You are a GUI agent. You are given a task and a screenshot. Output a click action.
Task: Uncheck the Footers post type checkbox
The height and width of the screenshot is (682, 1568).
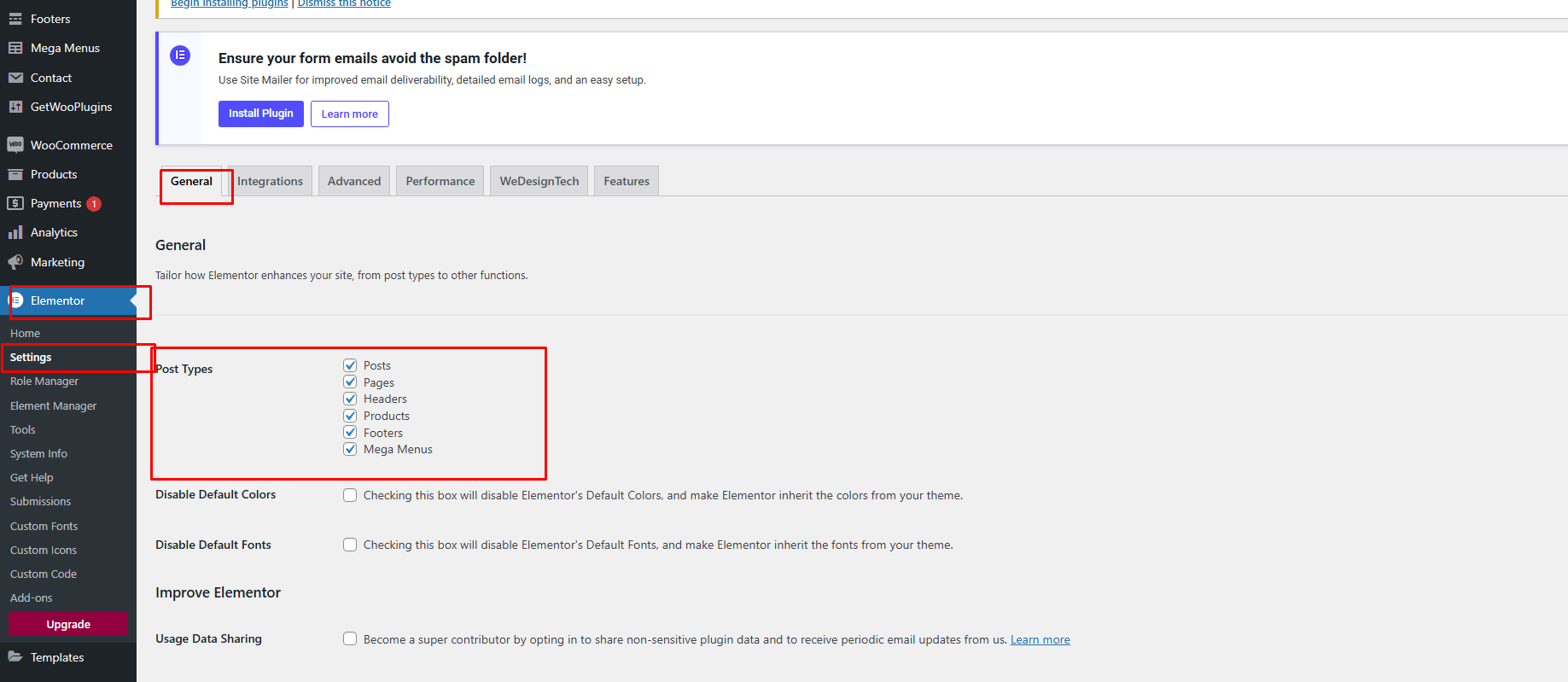[350, 433]
